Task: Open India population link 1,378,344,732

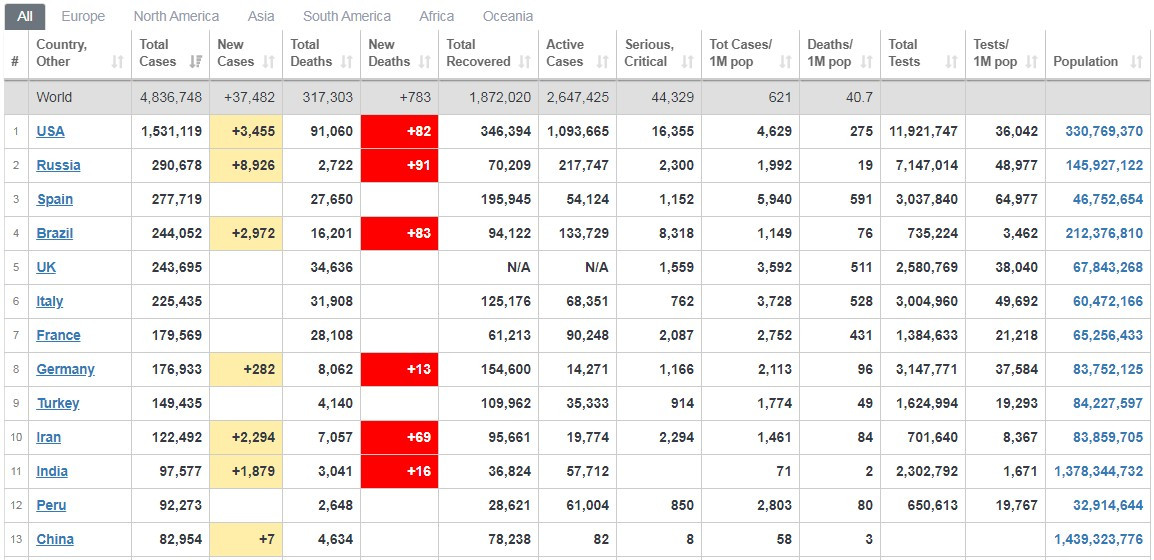Action: click(1099, 471)
